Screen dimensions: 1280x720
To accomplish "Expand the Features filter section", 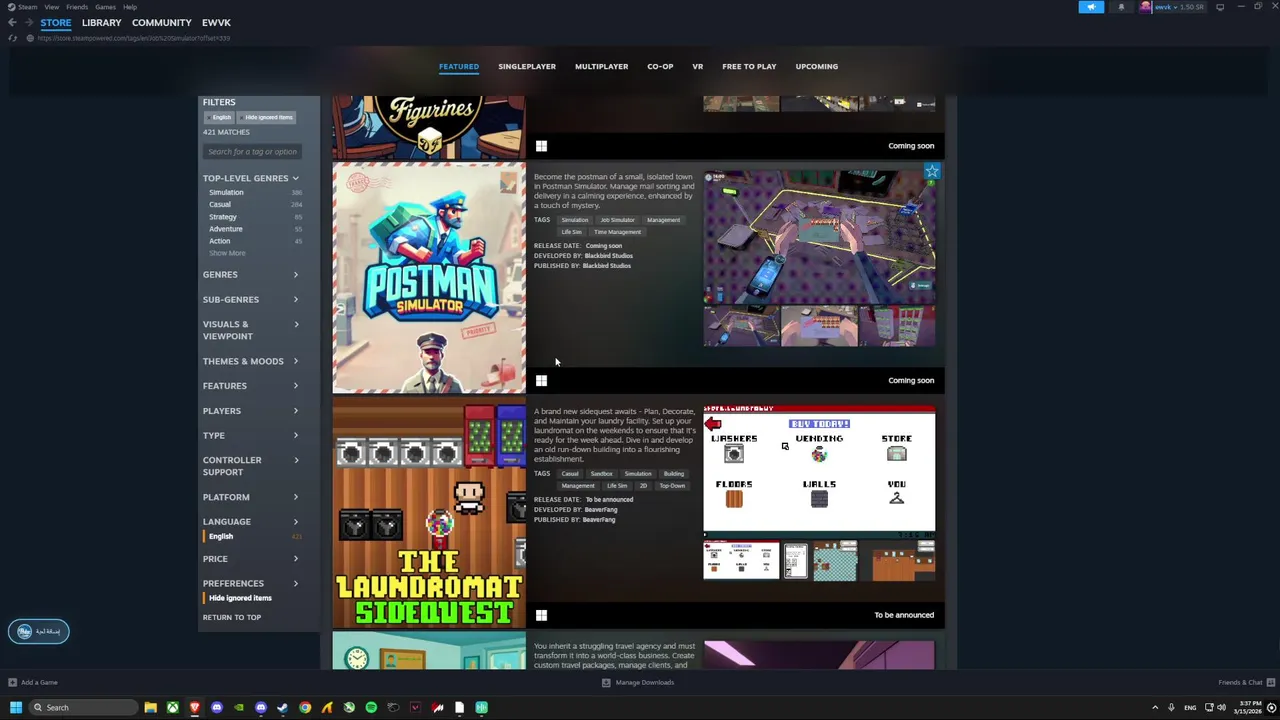I will coord(251,386).
